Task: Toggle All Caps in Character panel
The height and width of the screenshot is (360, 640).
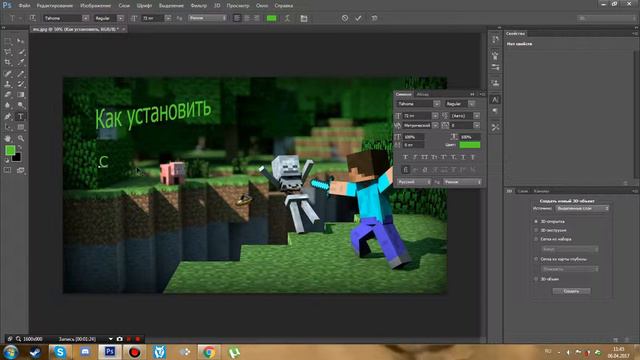Action: pyautogui.click(x=424, y=157)
